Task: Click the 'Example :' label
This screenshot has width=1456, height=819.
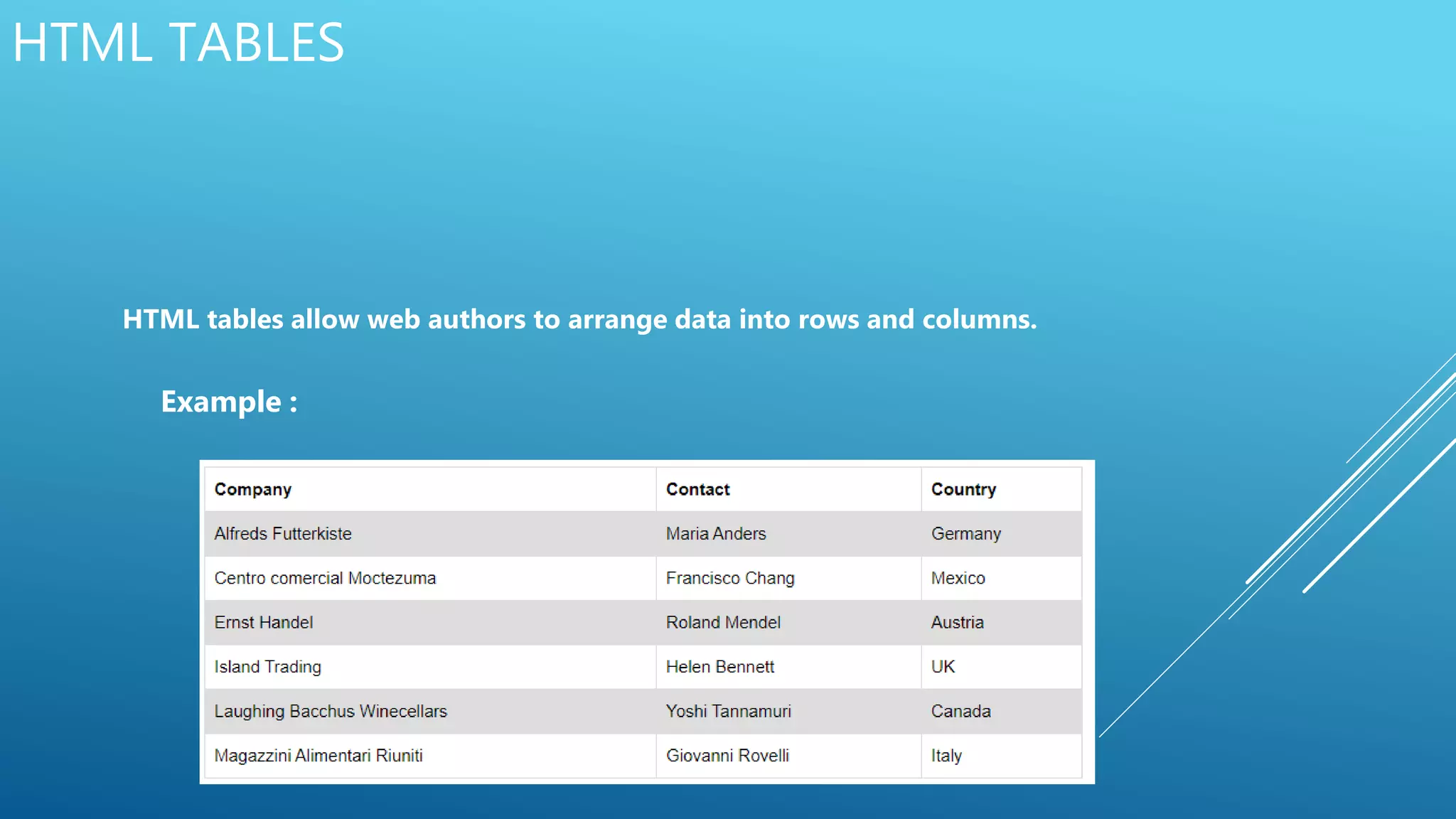Action: click(229, 402)
